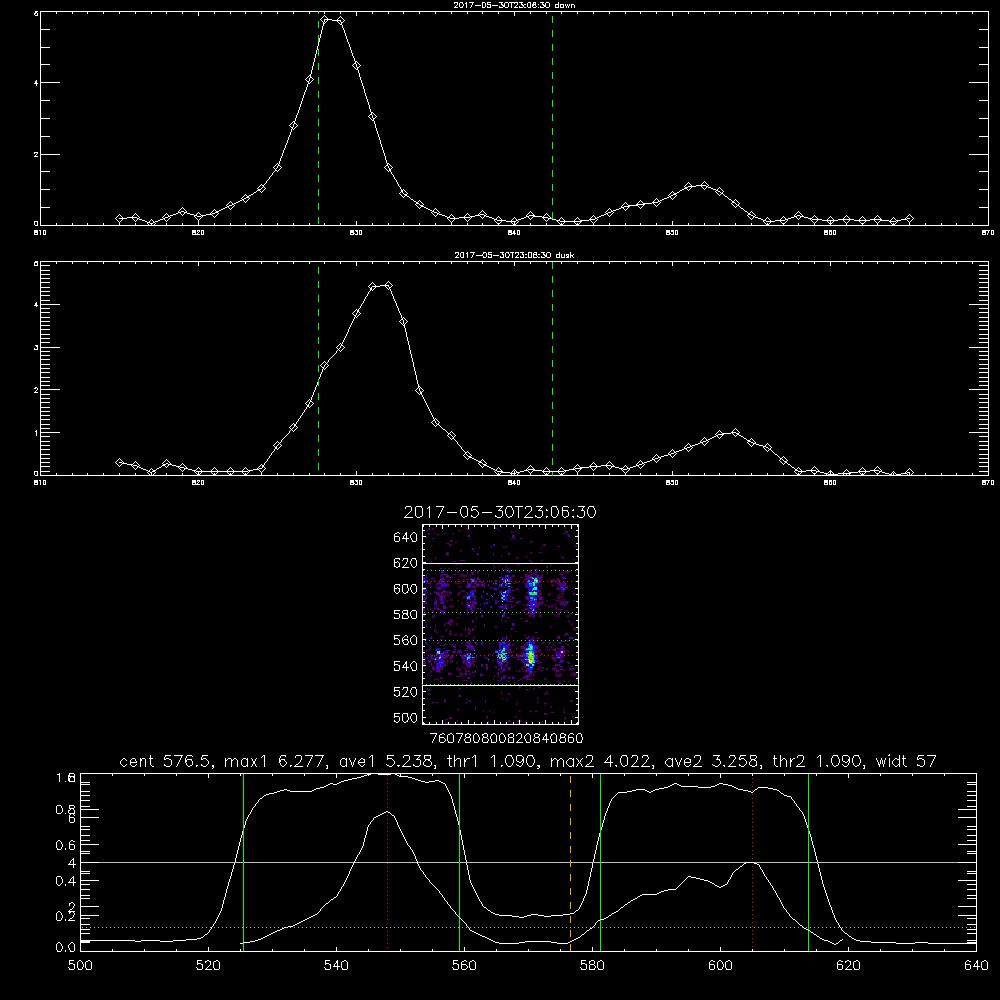This screenshot has width=1000, height=1000.
Task: Click the "620" y-axis label beside spectral image
Action: point(405,563)
